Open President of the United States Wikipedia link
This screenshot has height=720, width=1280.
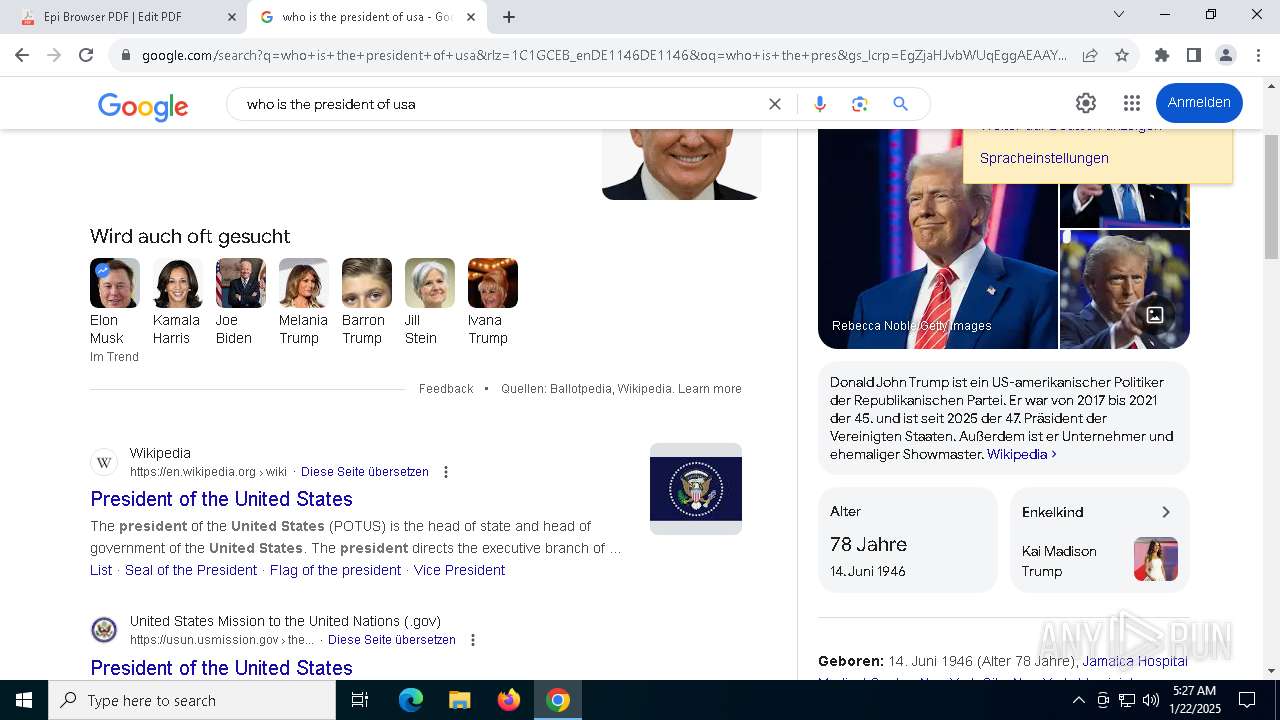click(x=221, y=499)
